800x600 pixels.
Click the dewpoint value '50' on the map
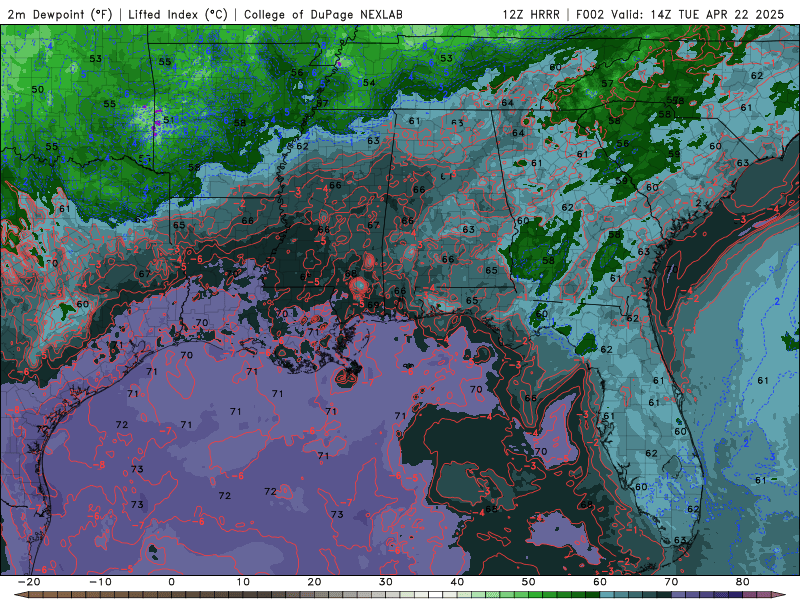coord(38,89)
